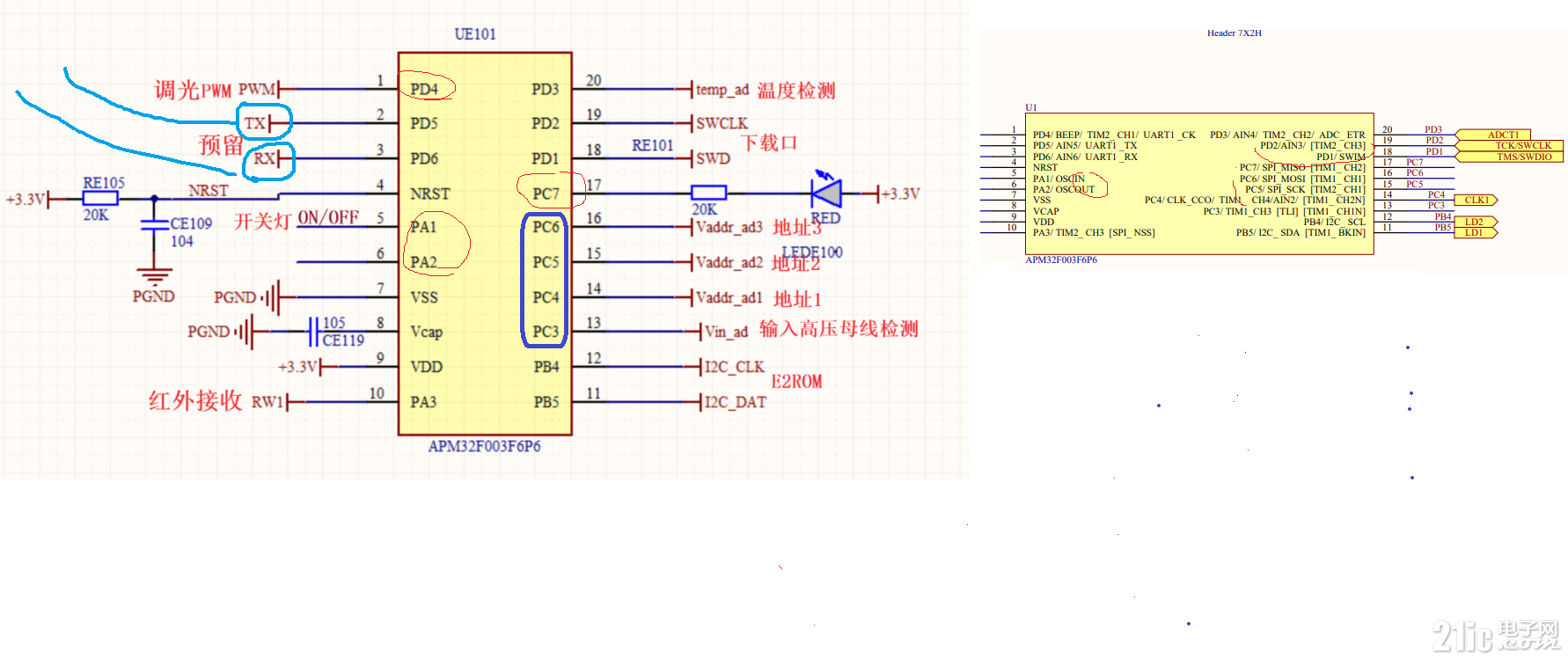Select the RE105 20K resistor symbol
The height and width of the screenshot is (658, 1568).
tap(100, 199)
